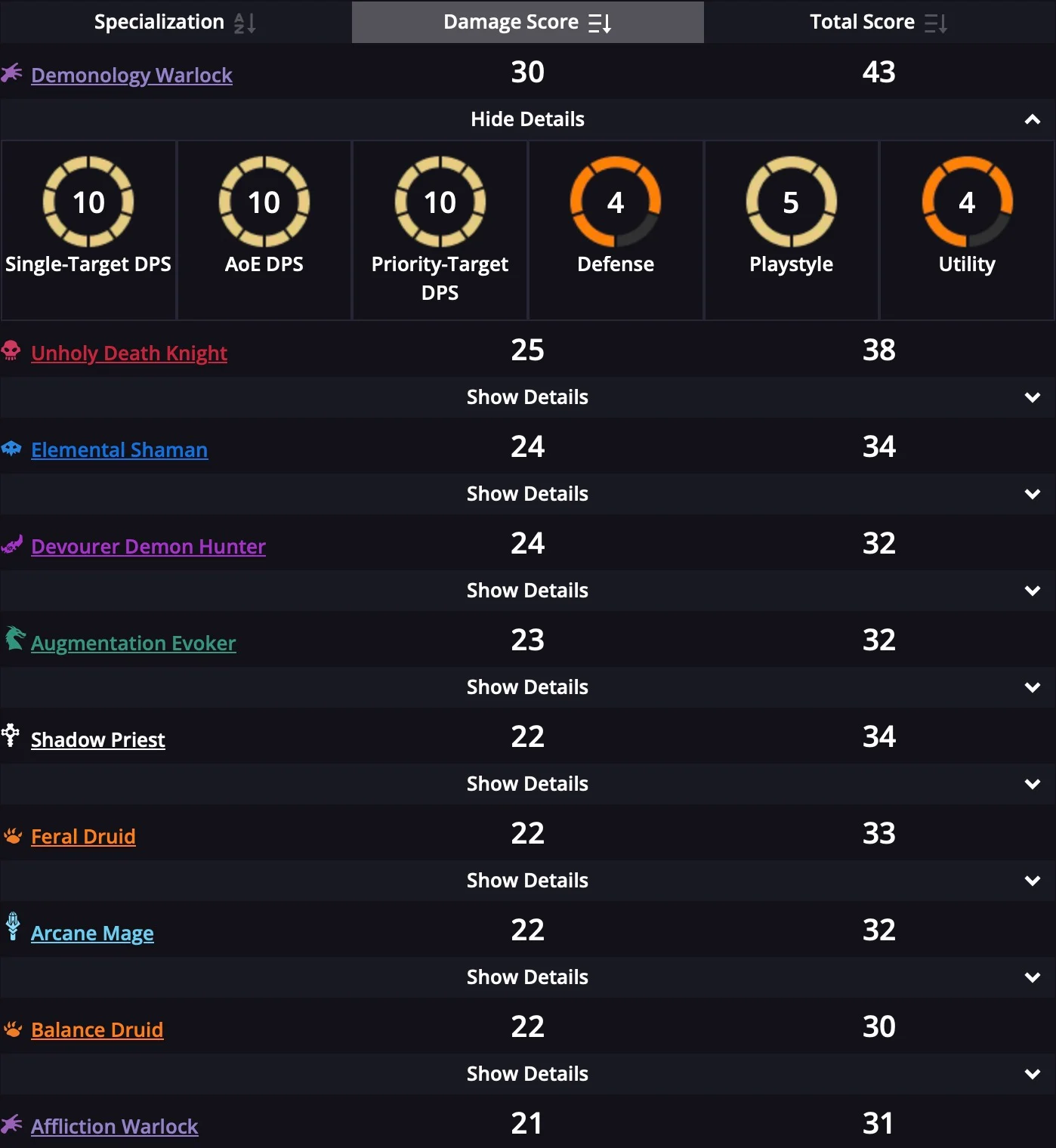Collapse Demonology Warlock details chevron
The height and width of the screenshot is (1148, 1056).
pyautogui.click(x=1032, y=119)
